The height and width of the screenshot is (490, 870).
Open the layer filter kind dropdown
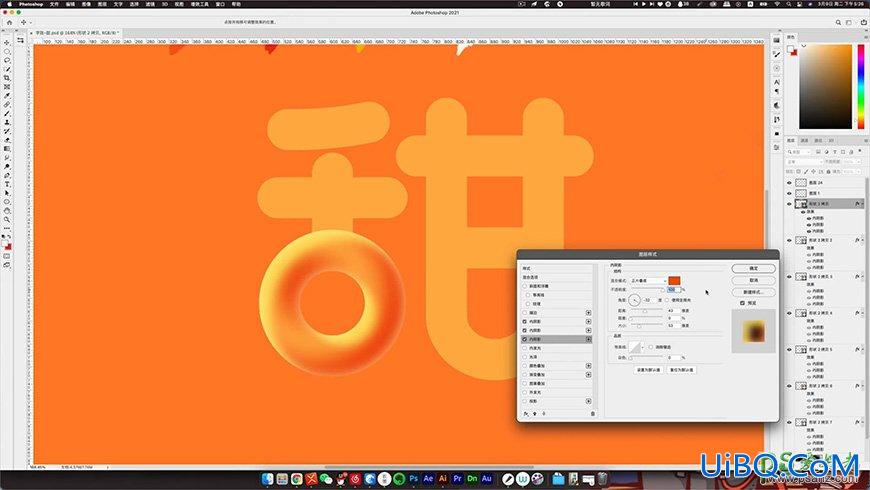pos(798,152)
